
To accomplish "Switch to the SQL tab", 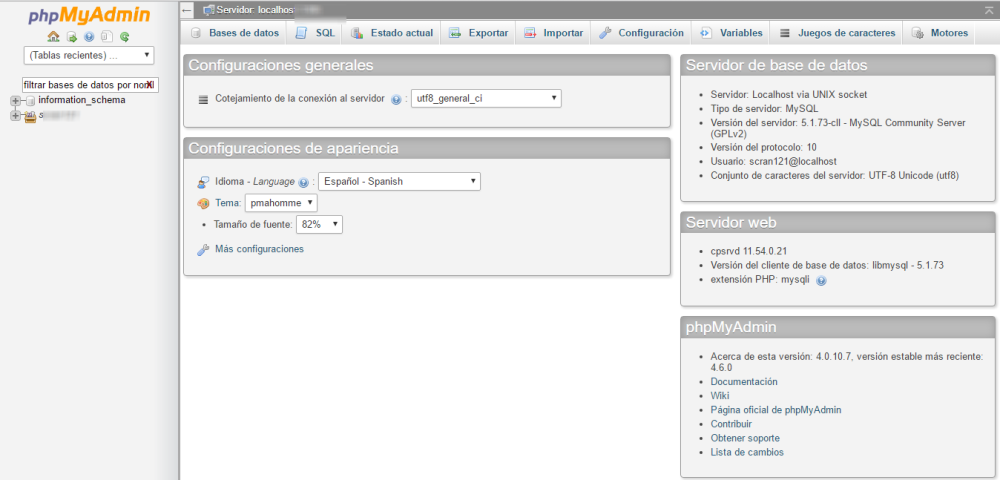I will coord(316,33).
